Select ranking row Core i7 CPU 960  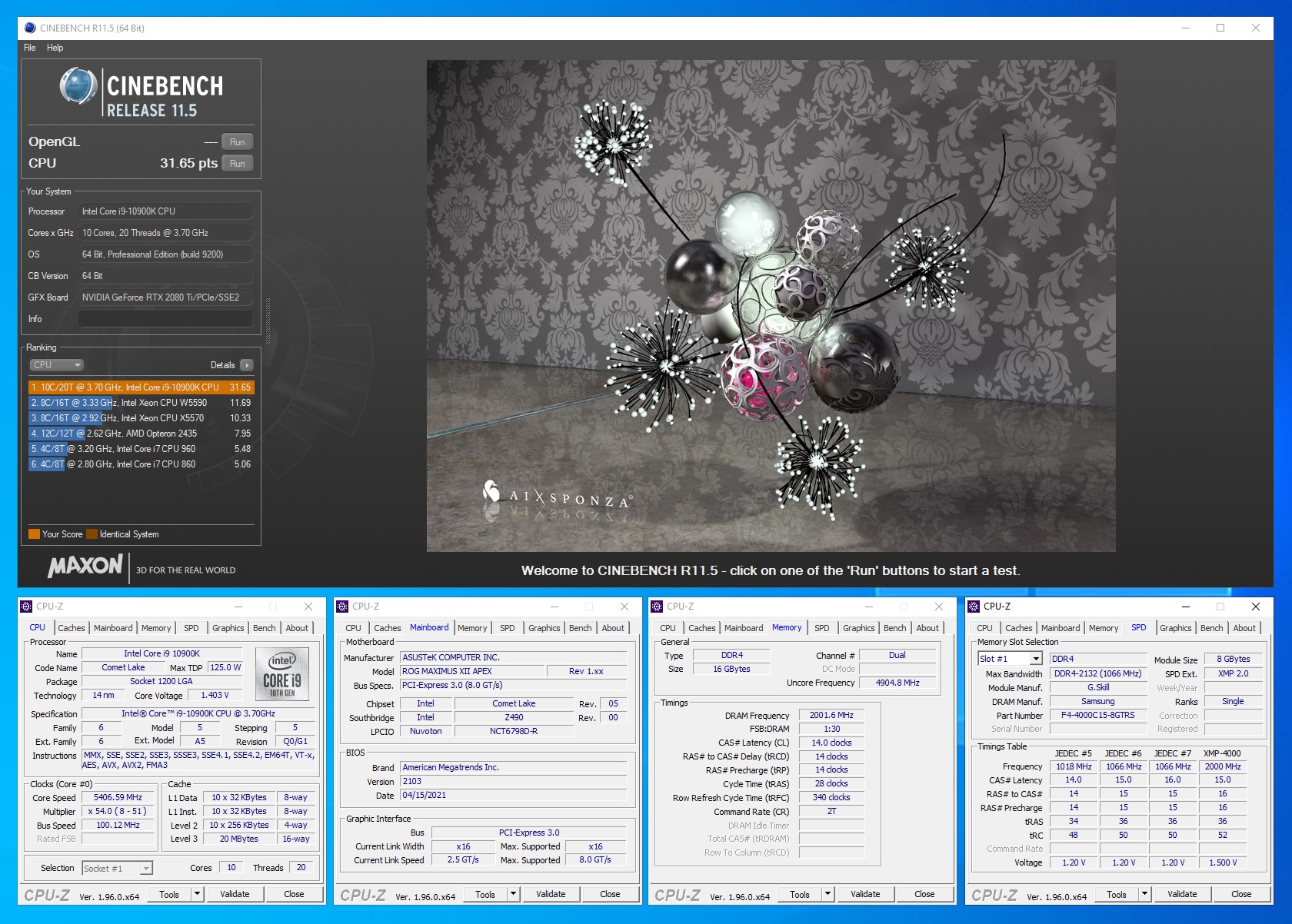click(141, 449)
